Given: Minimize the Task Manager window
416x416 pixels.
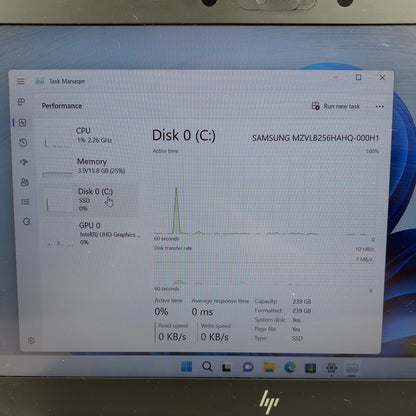Looking at the screenshot, I should pyautogui.click(x=335, y=77).
